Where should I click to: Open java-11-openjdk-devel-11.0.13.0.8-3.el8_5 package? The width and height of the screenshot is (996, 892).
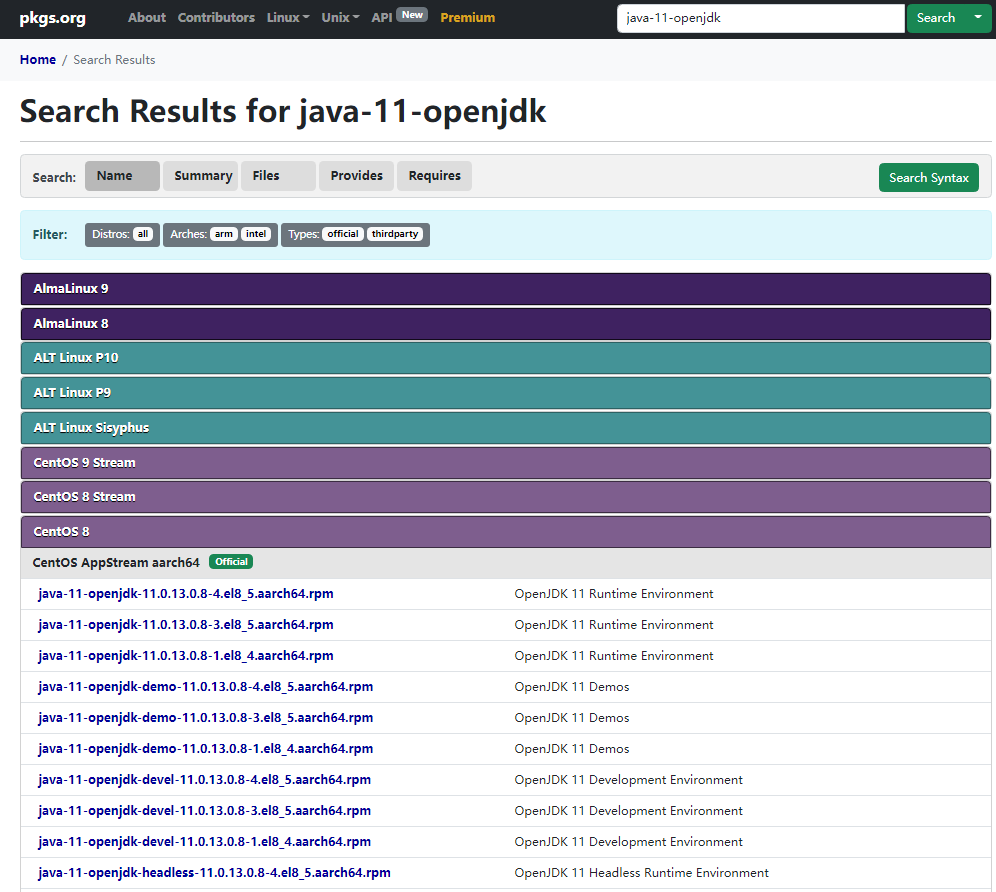coord(205,811)
